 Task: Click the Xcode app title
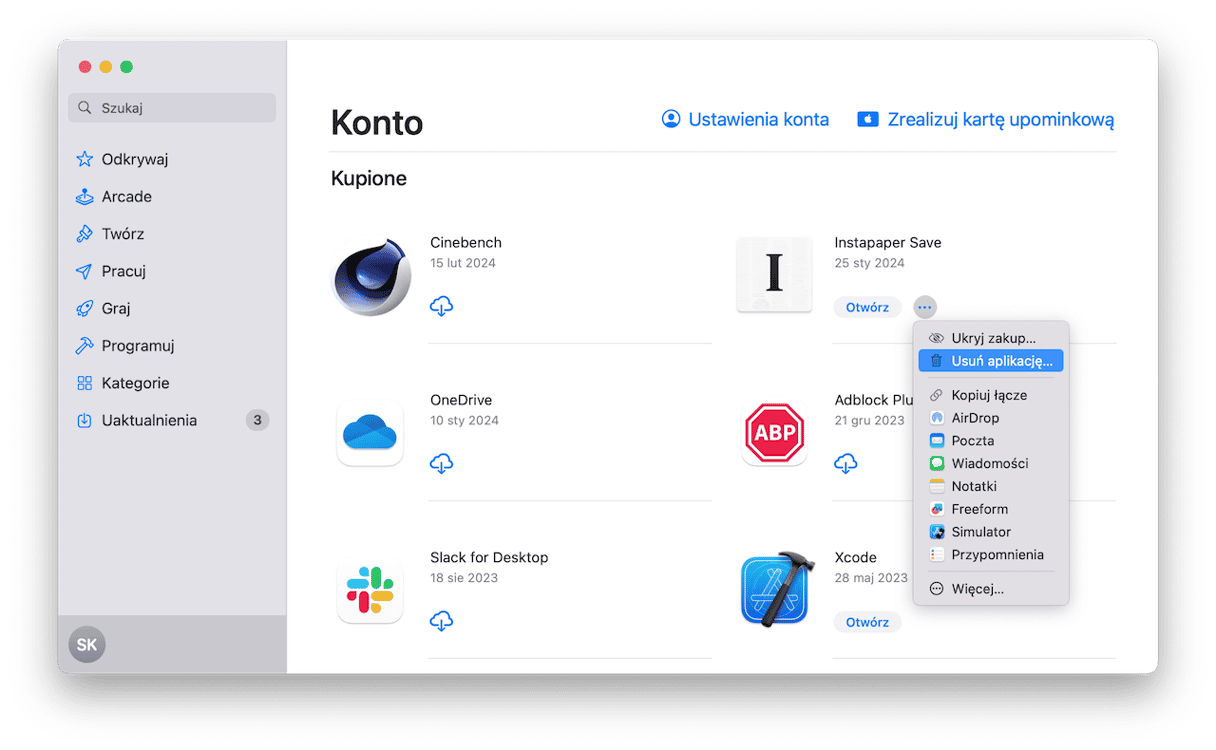pyautogui.click(x=856, y=557)
